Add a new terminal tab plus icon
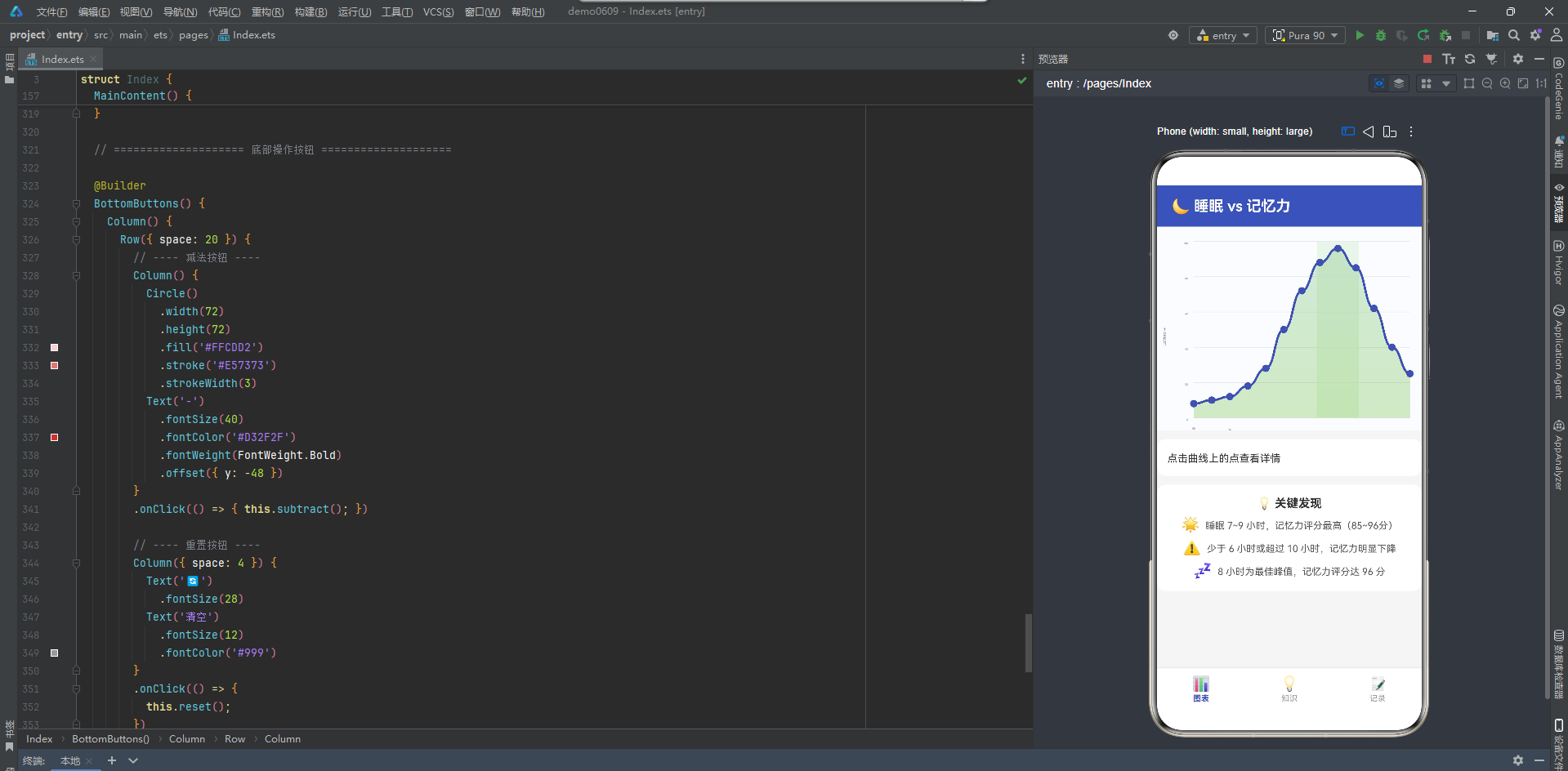This screenshot has height=771, width=1568. pos(112,760)
